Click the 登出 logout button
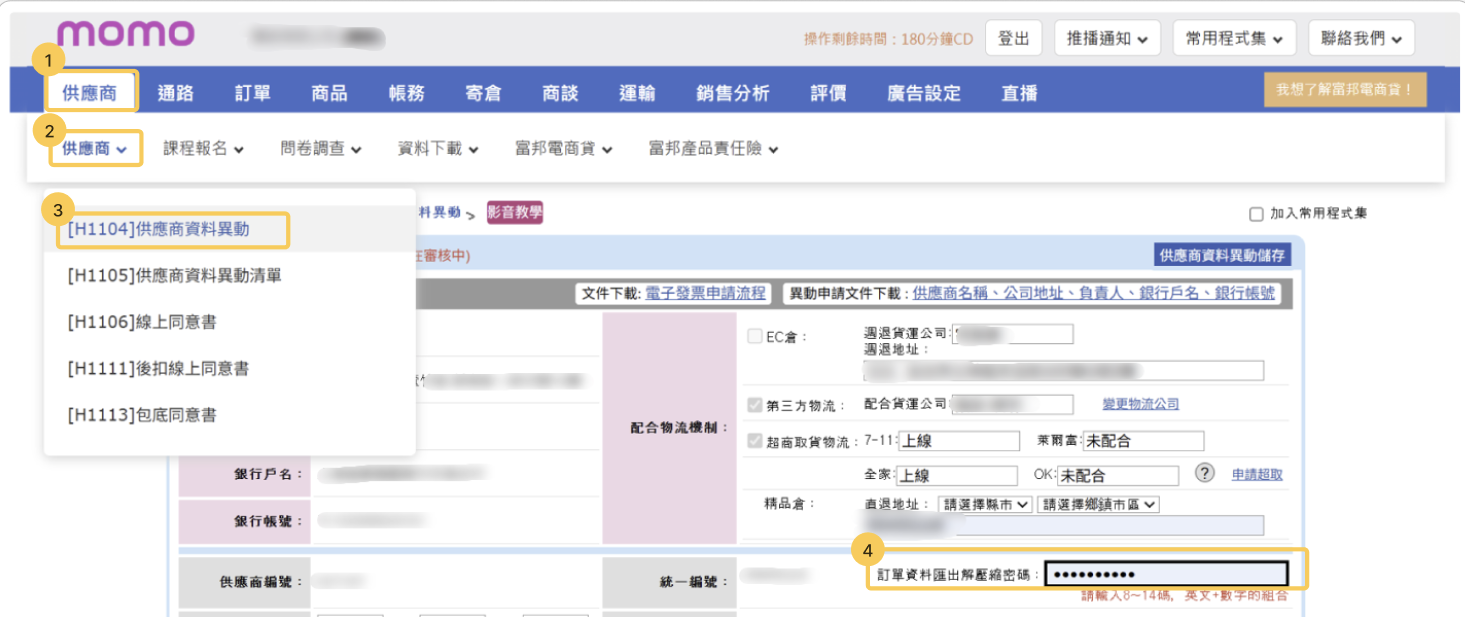The height and width of the screenshot is (619, 1465). click(1013, 38)
